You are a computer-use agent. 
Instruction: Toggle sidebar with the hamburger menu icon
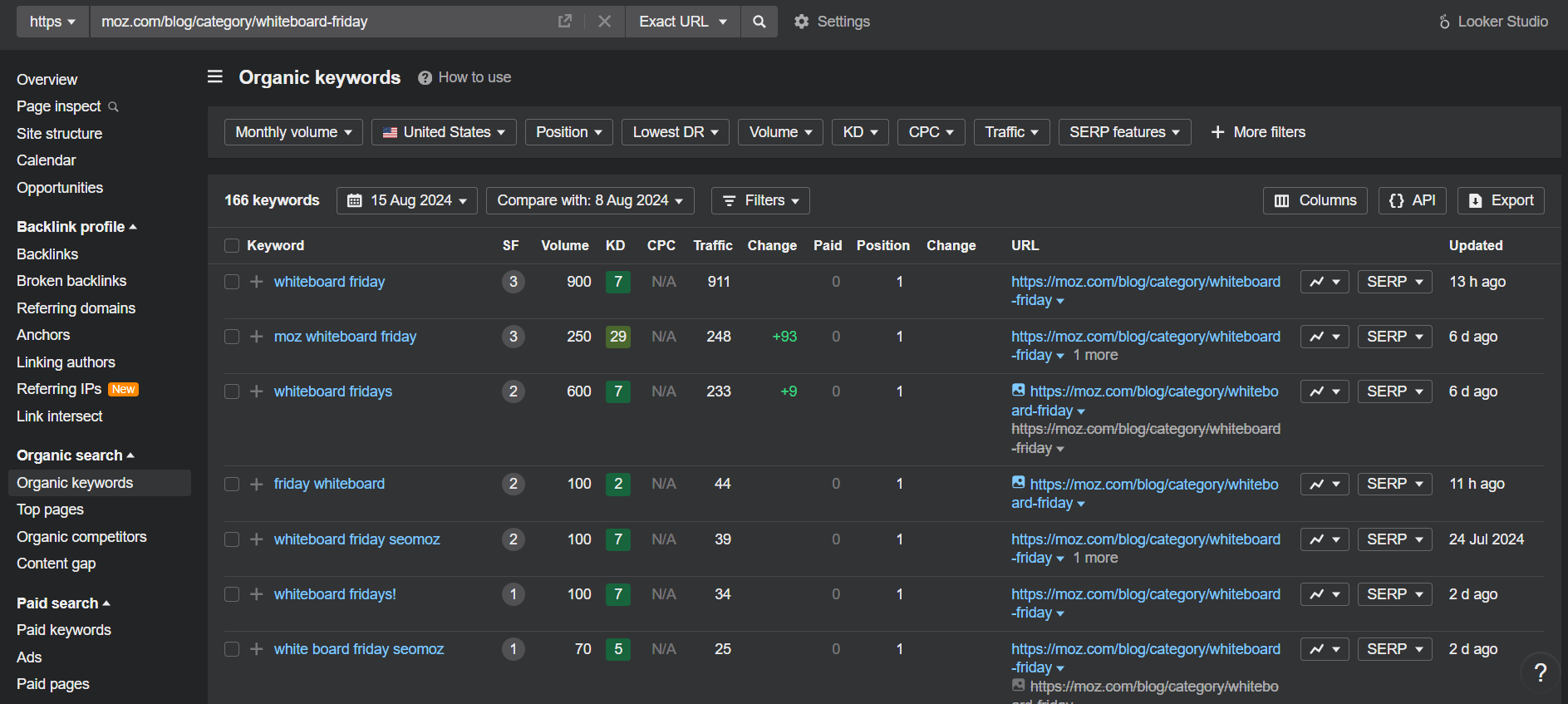[x=215, y=76]
